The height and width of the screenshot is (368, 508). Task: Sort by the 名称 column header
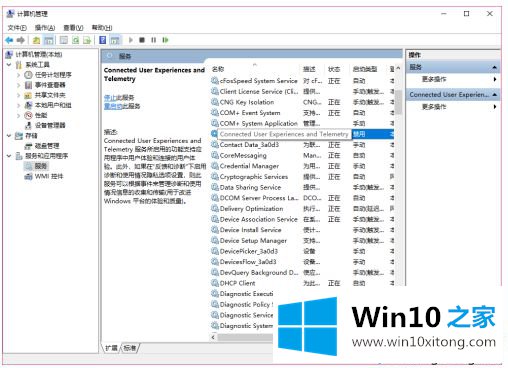218,69
